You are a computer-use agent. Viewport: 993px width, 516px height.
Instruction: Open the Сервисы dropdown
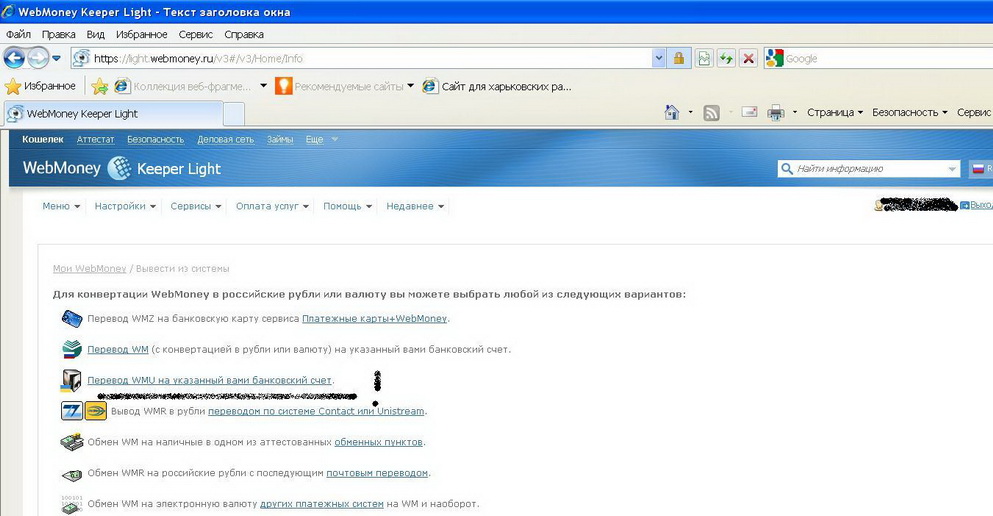pos(196,206)
